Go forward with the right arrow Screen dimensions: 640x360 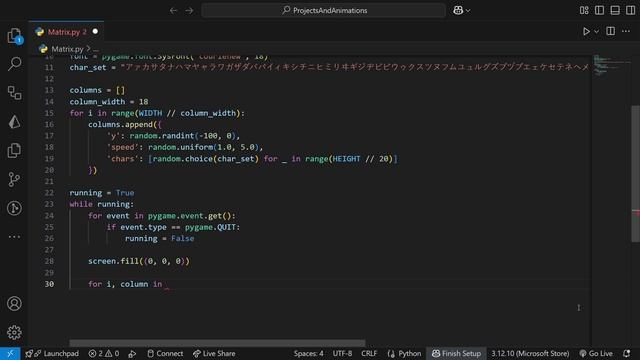tap(189, 11)
